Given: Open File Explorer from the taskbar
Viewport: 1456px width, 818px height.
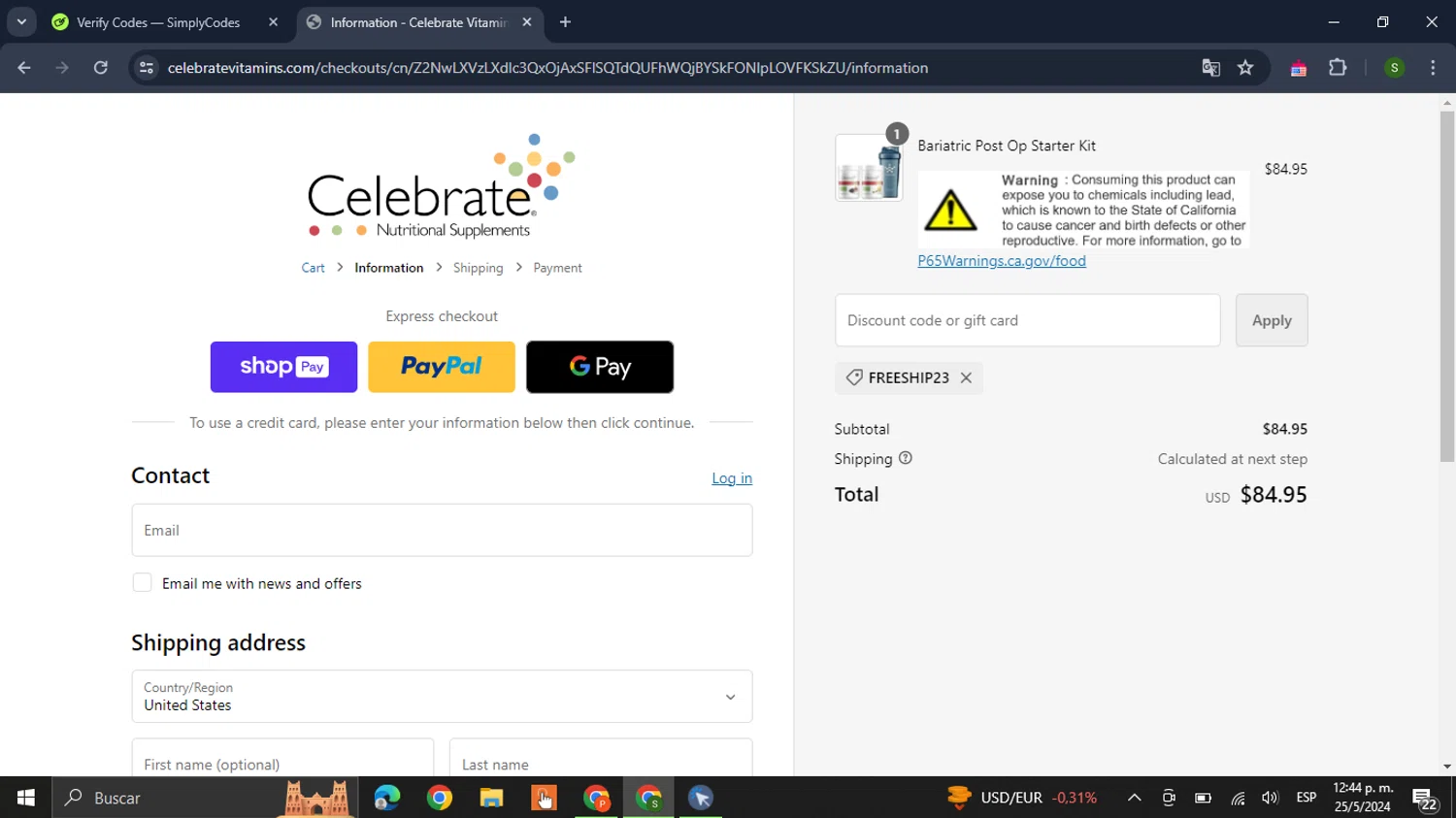Looking at the screenshot, I should coord(491,798).
